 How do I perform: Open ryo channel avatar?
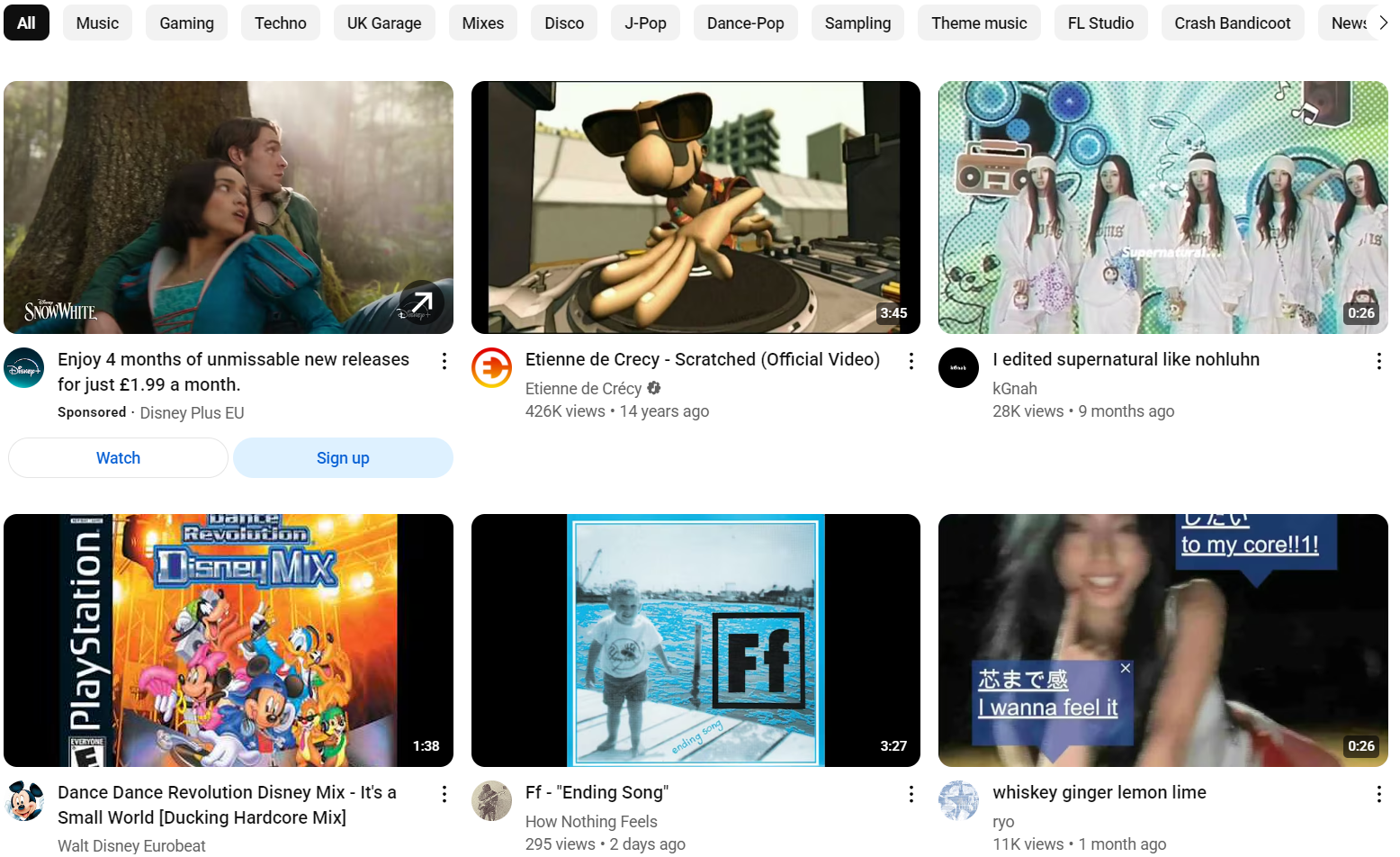959,801
